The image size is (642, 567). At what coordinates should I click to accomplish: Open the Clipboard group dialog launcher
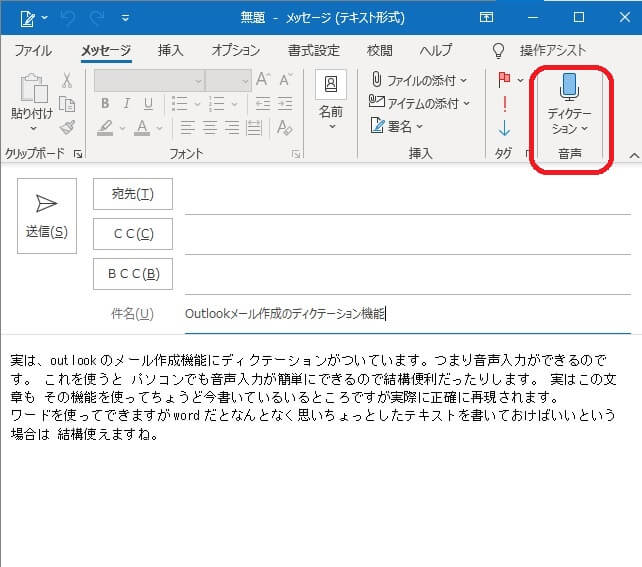coord(78,154)
